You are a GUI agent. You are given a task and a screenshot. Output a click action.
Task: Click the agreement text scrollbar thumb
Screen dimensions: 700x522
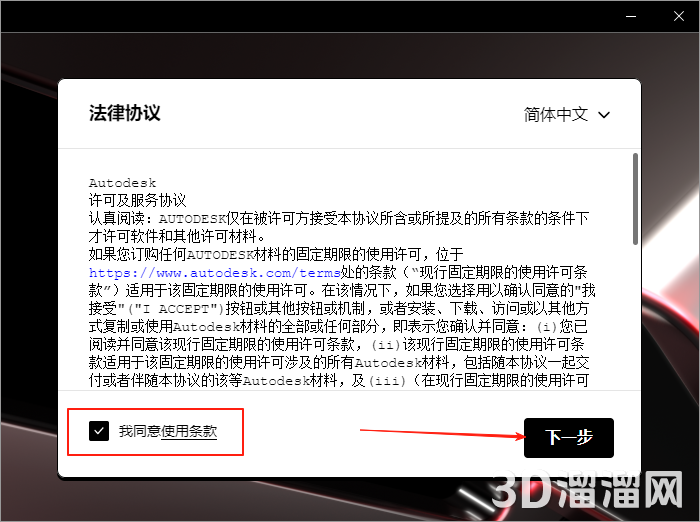pyautogui.click(x=635, y=199)
